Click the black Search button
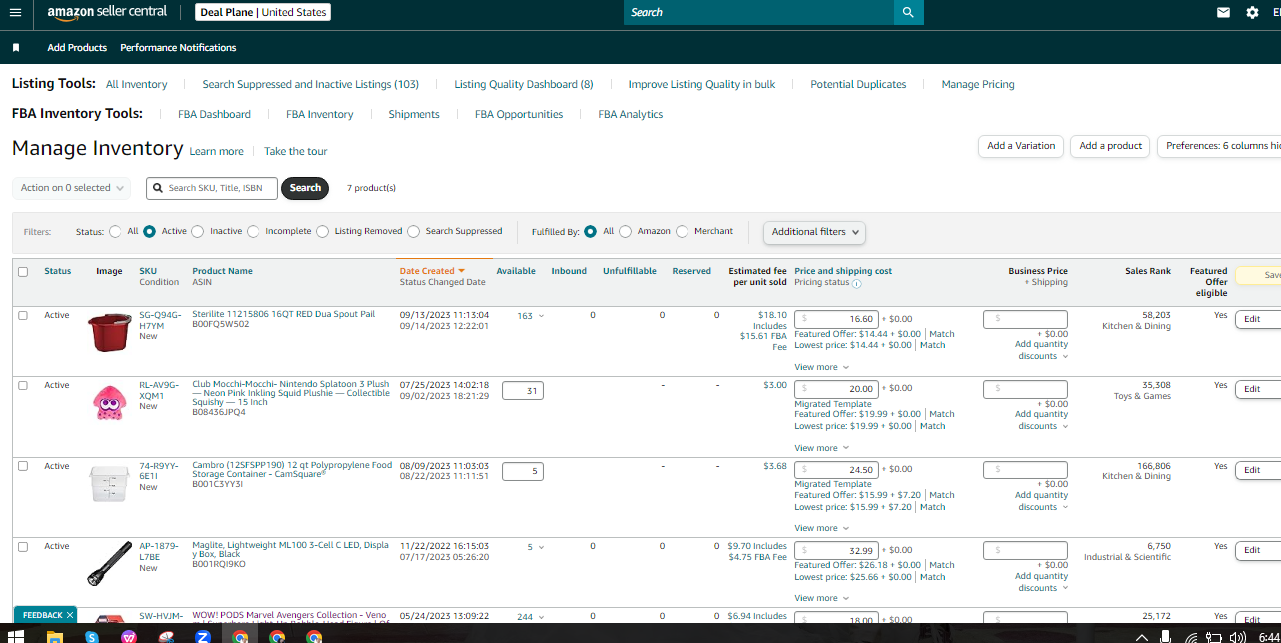The image size is (1281, 643). coord(305,188)
